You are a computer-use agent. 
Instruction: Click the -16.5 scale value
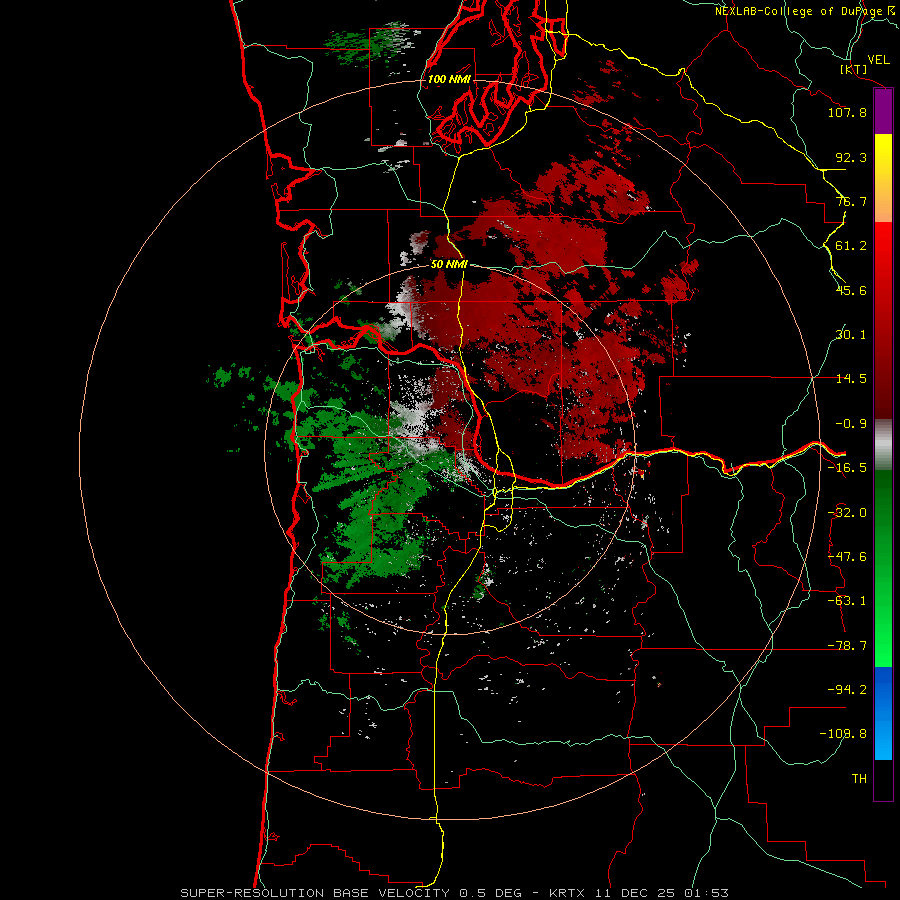(847, 468)
